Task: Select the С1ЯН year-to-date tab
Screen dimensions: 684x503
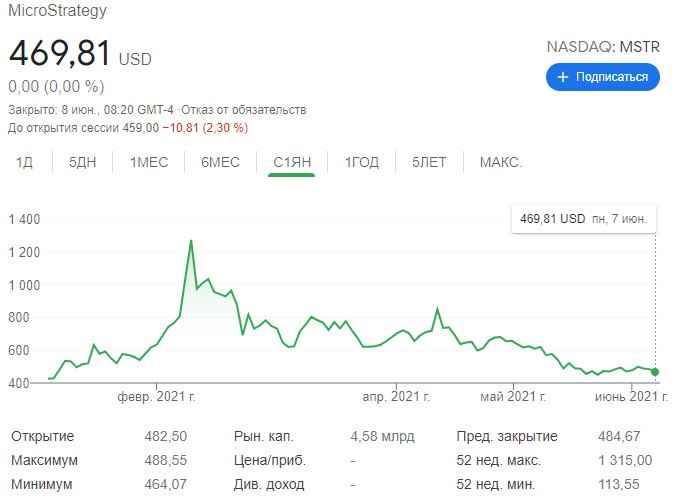Action: (x=292, y=162)
